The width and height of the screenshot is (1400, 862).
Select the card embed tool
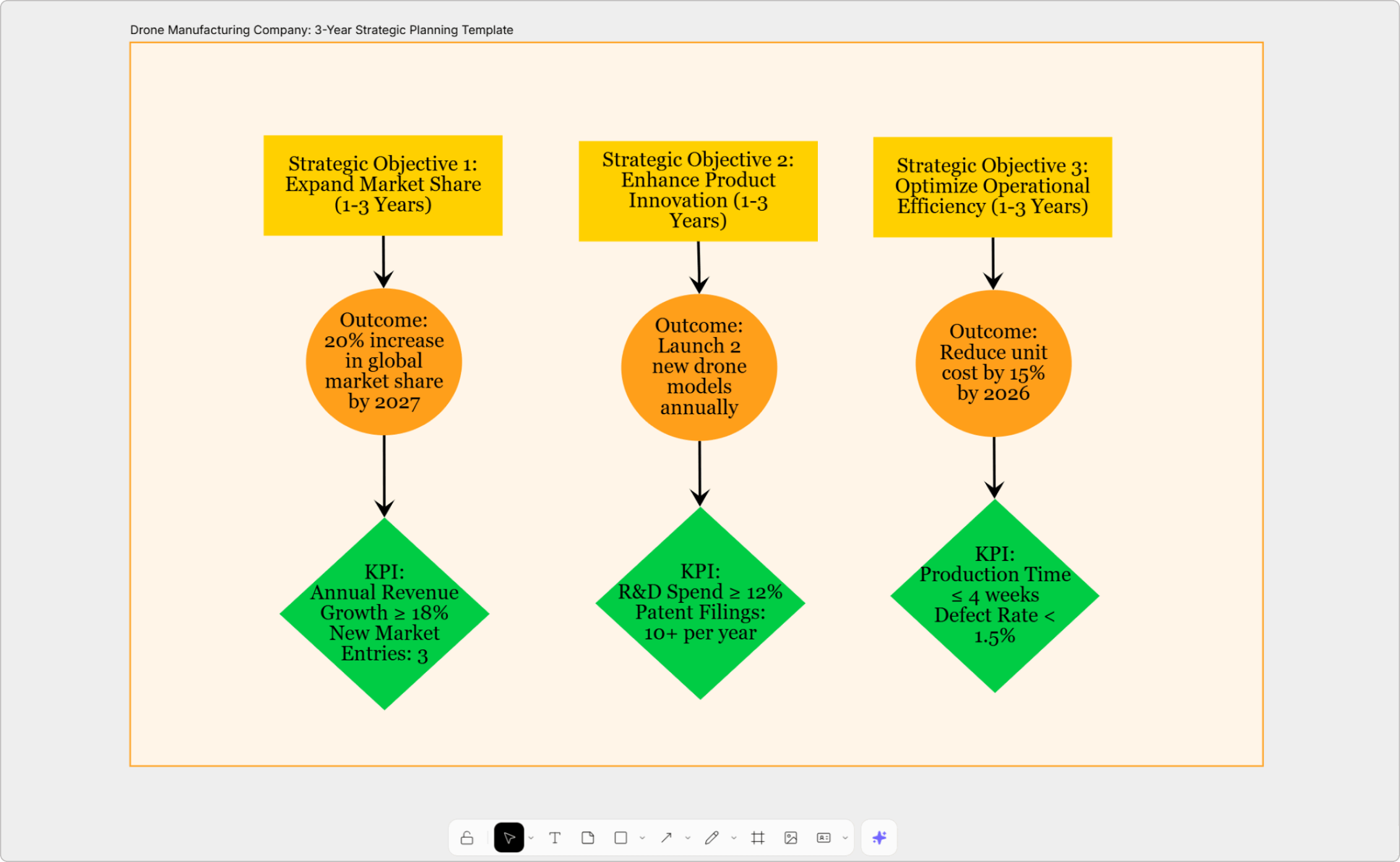(x=823, y=838)
